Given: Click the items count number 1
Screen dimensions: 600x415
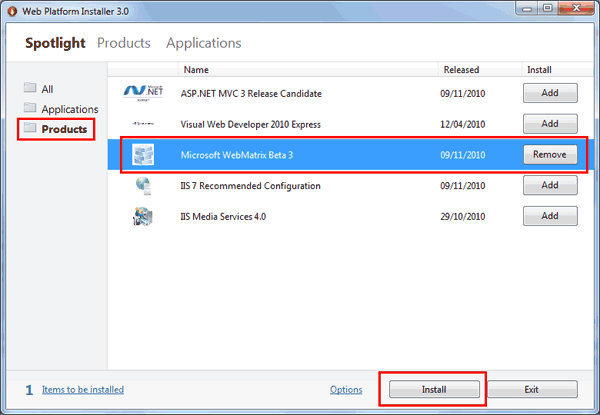Looking at the screenshot, I should tap(29, 390).
